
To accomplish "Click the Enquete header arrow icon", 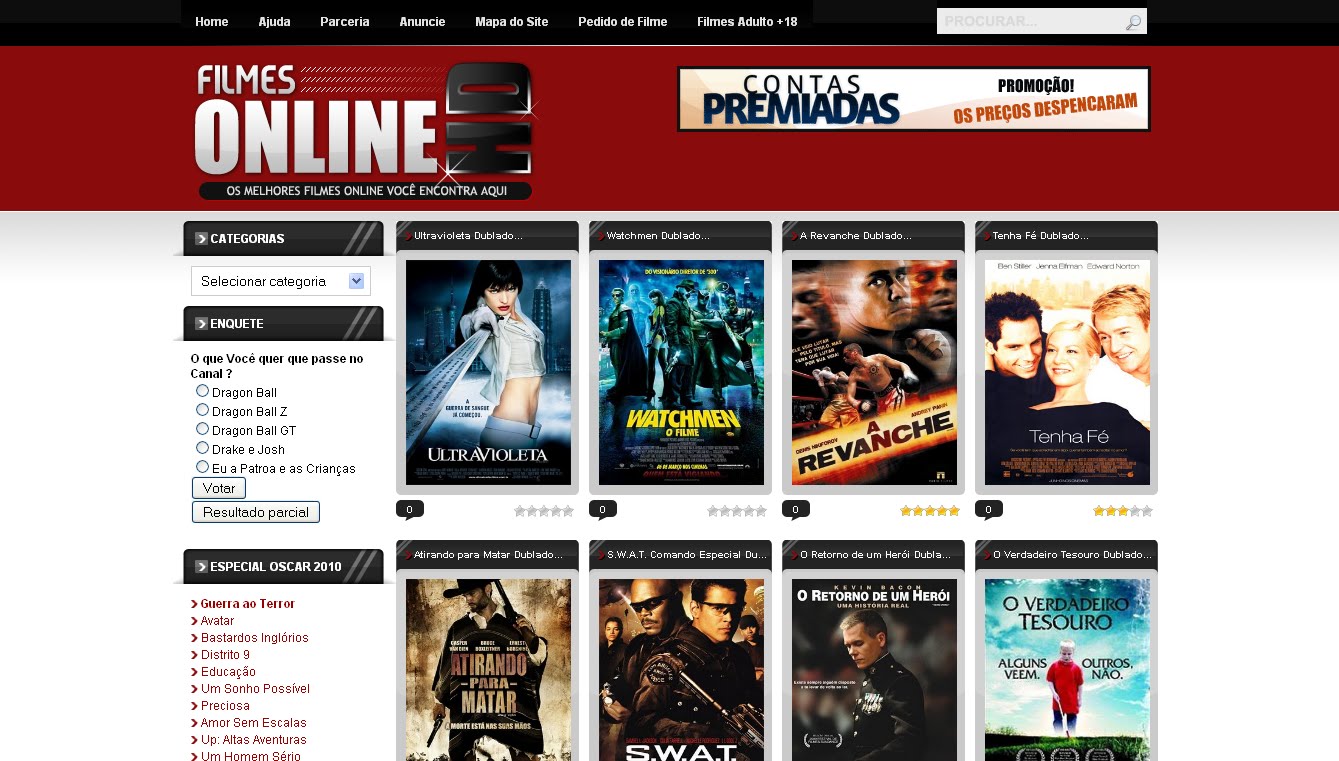I will point(201,323).
